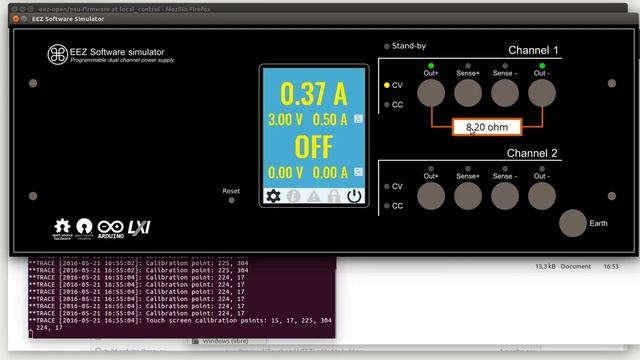
Task: Click the Earth terminal
Action: pos(573,223)
